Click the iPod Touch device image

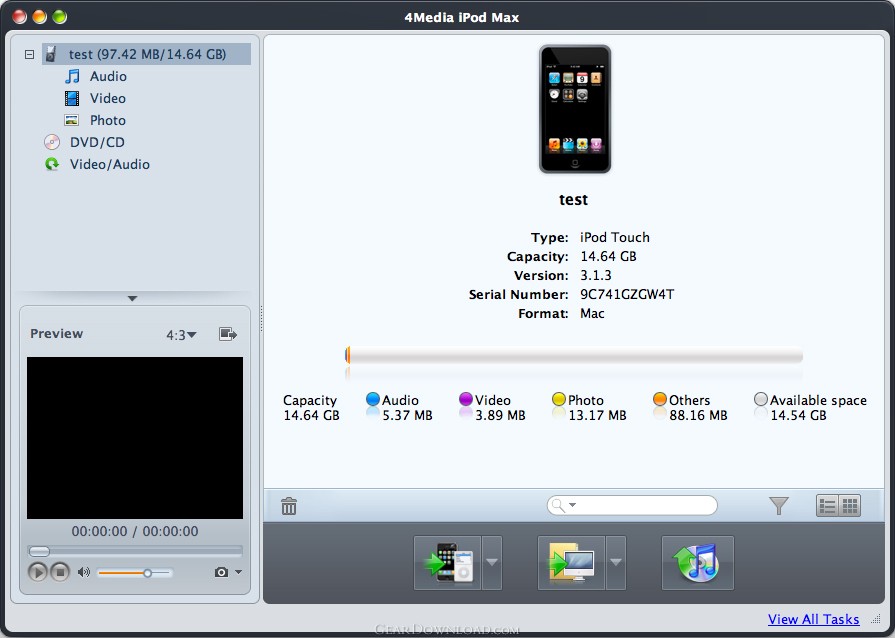click(575, 109)
